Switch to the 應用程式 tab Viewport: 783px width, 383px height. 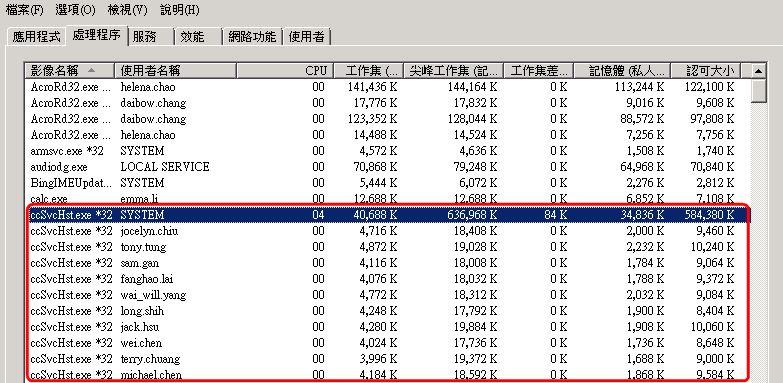(x=36, y=37)
